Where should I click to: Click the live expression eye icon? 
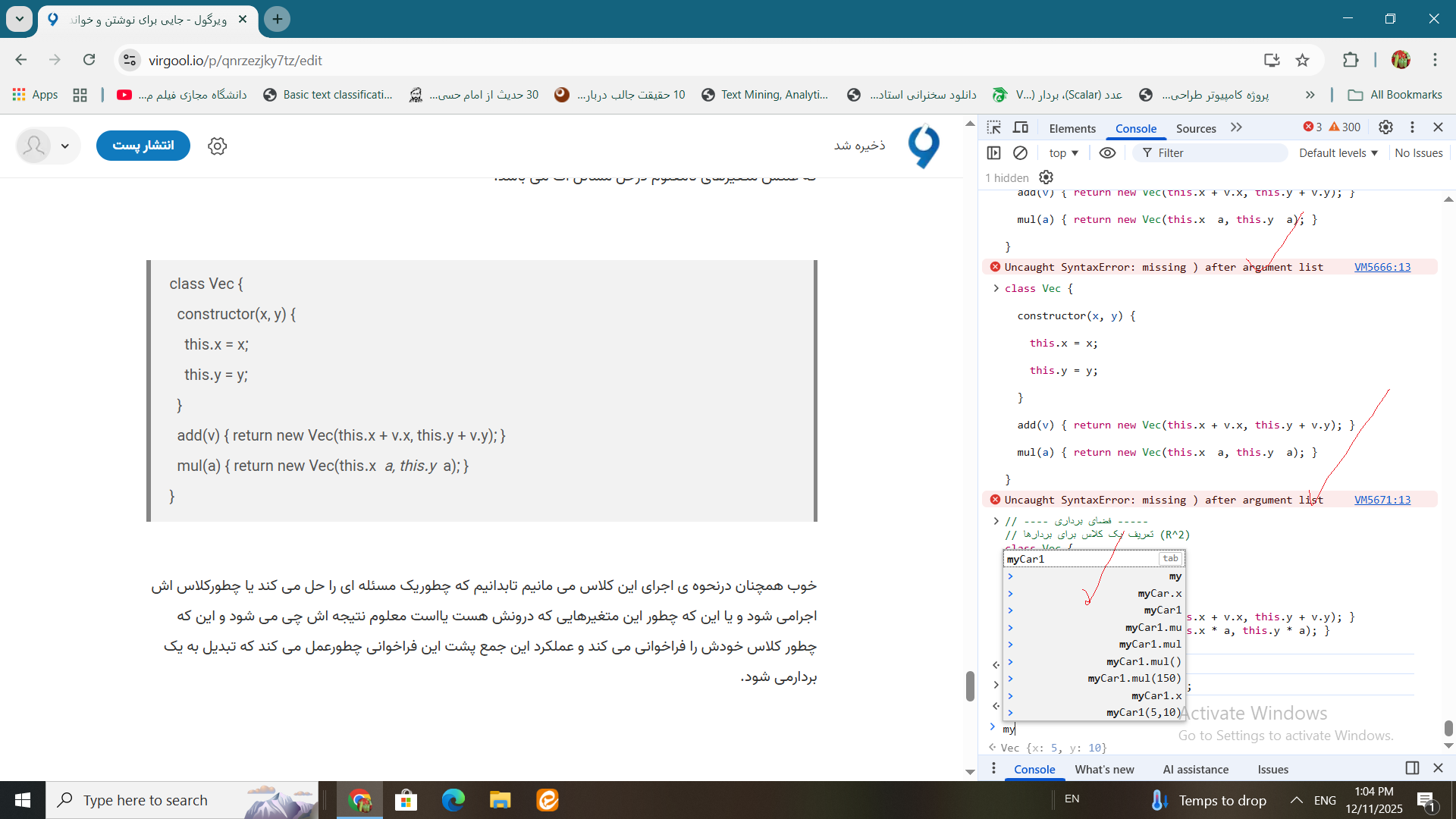point(1107,153)
